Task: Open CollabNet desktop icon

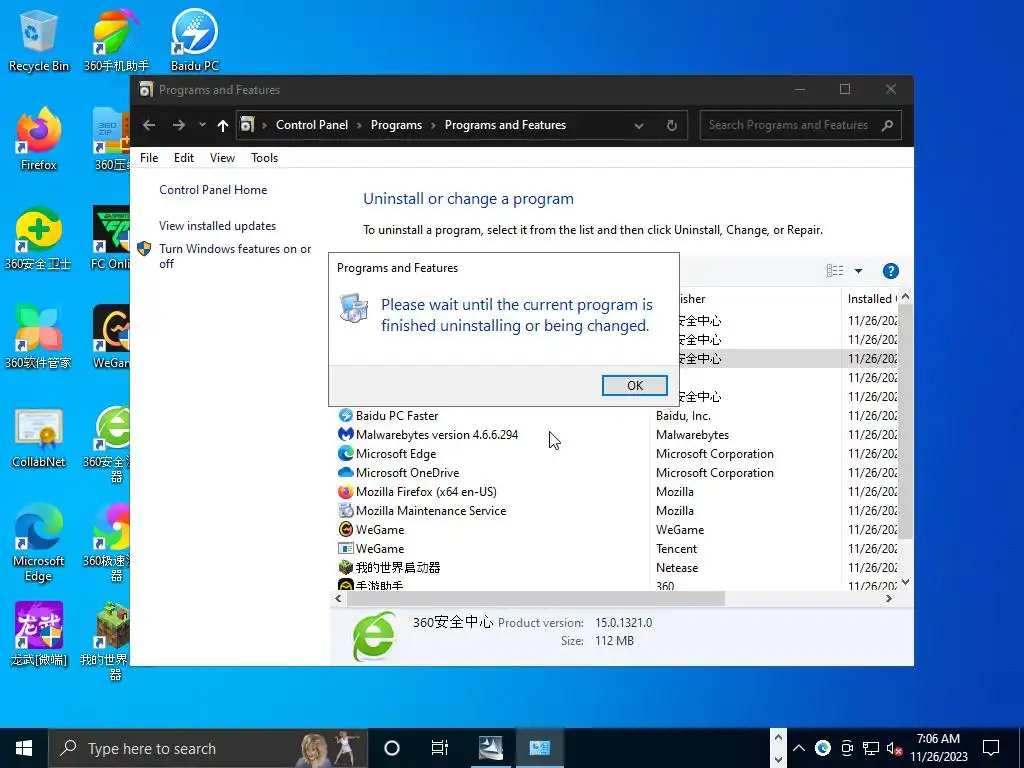Action: click(x=39, y=438)
